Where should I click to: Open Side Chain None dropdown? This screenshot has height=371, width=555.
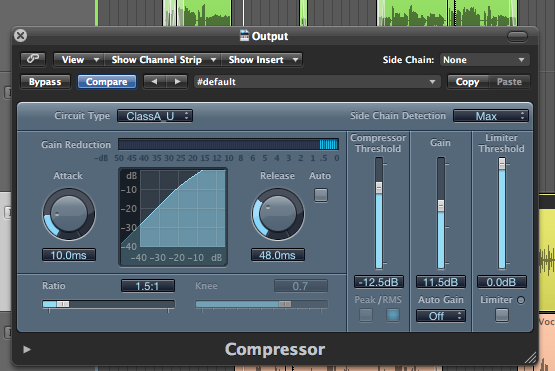(x=484, y=59)
